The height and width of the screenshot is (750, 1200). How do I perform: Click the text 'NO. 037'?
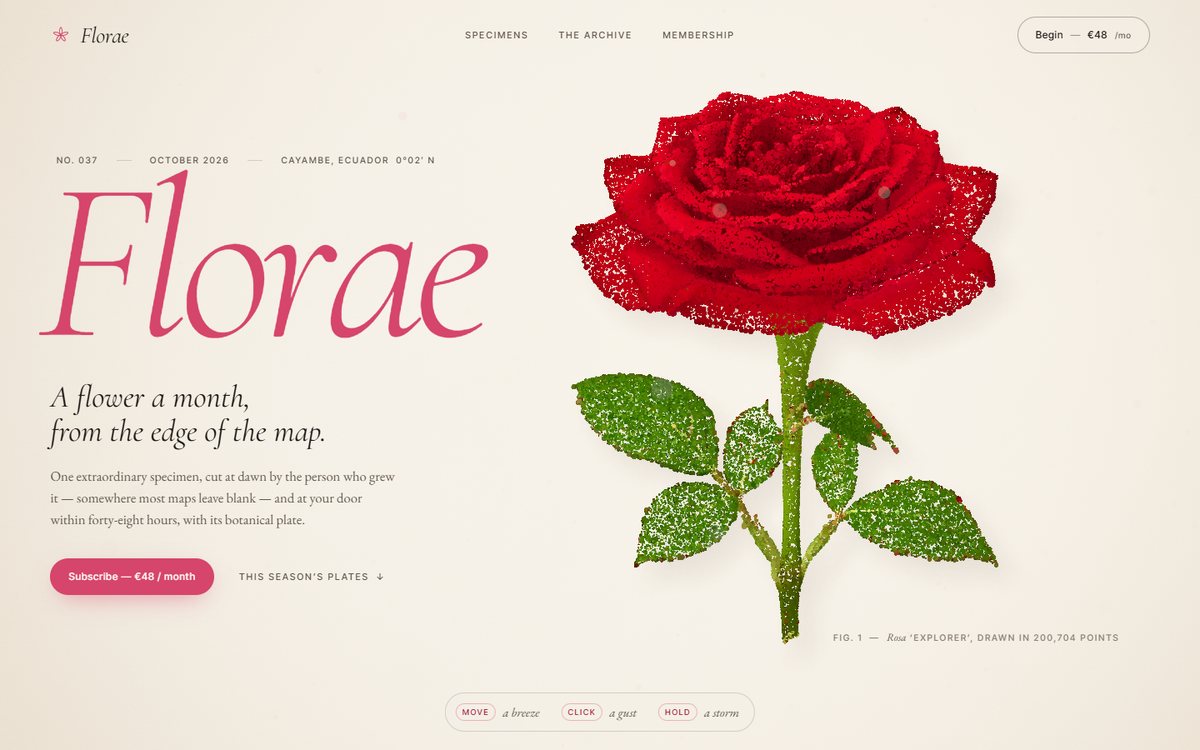pos(77,160)
